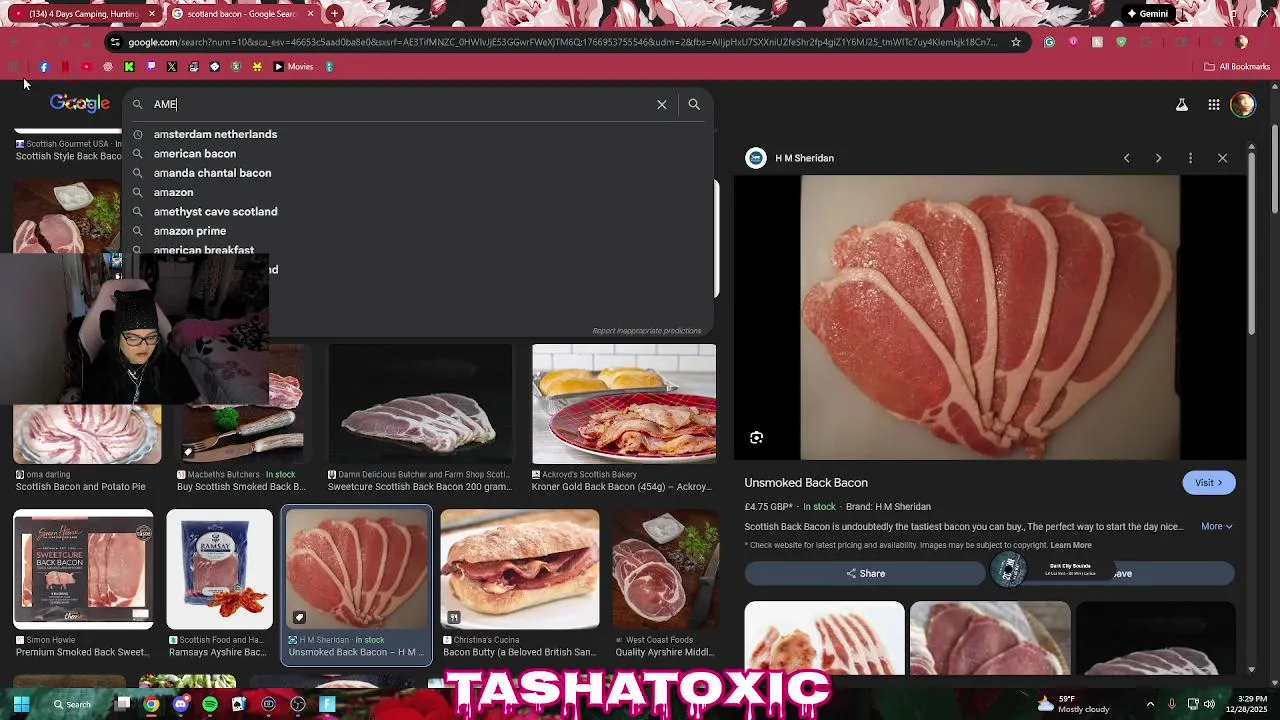Open Quality Ayrshire Middle bacon thumbnail
This screenshot has height=720, width=1280.
[665, 569]
